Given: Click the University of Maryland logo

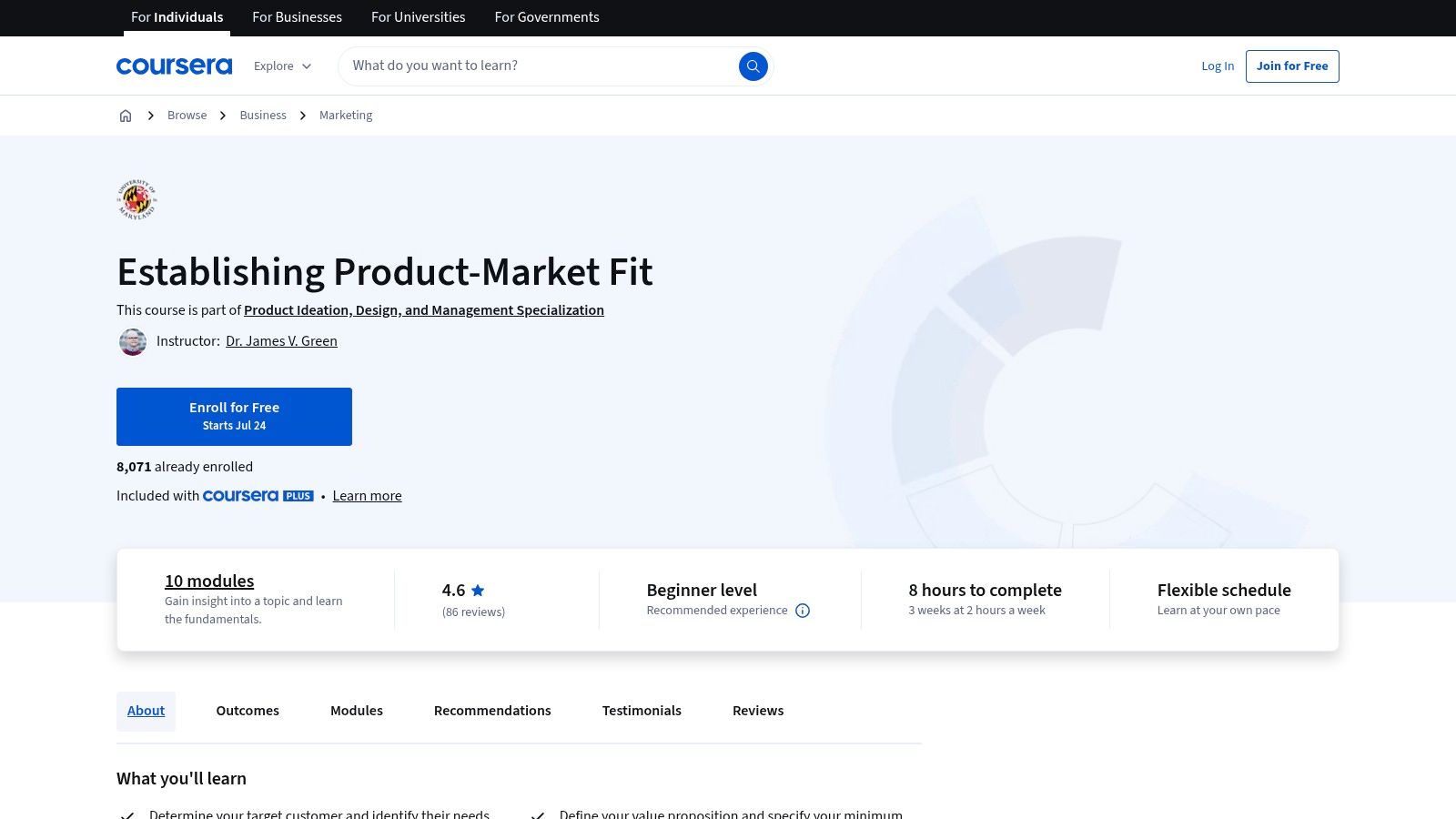Looking at the screenshot, I should coord(136,199).
